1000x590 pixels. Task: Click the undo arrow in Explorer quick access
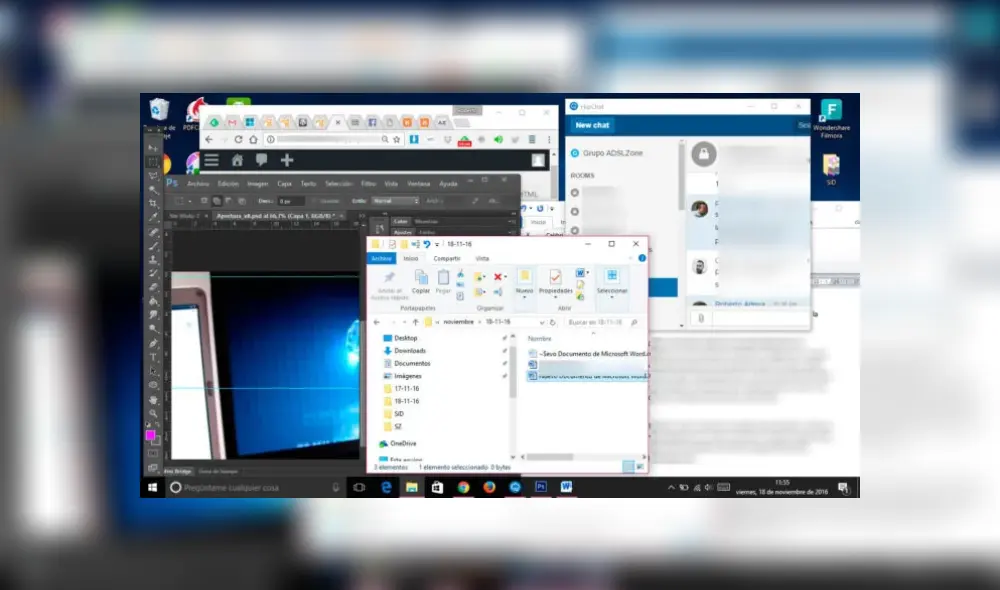(425, 243)
